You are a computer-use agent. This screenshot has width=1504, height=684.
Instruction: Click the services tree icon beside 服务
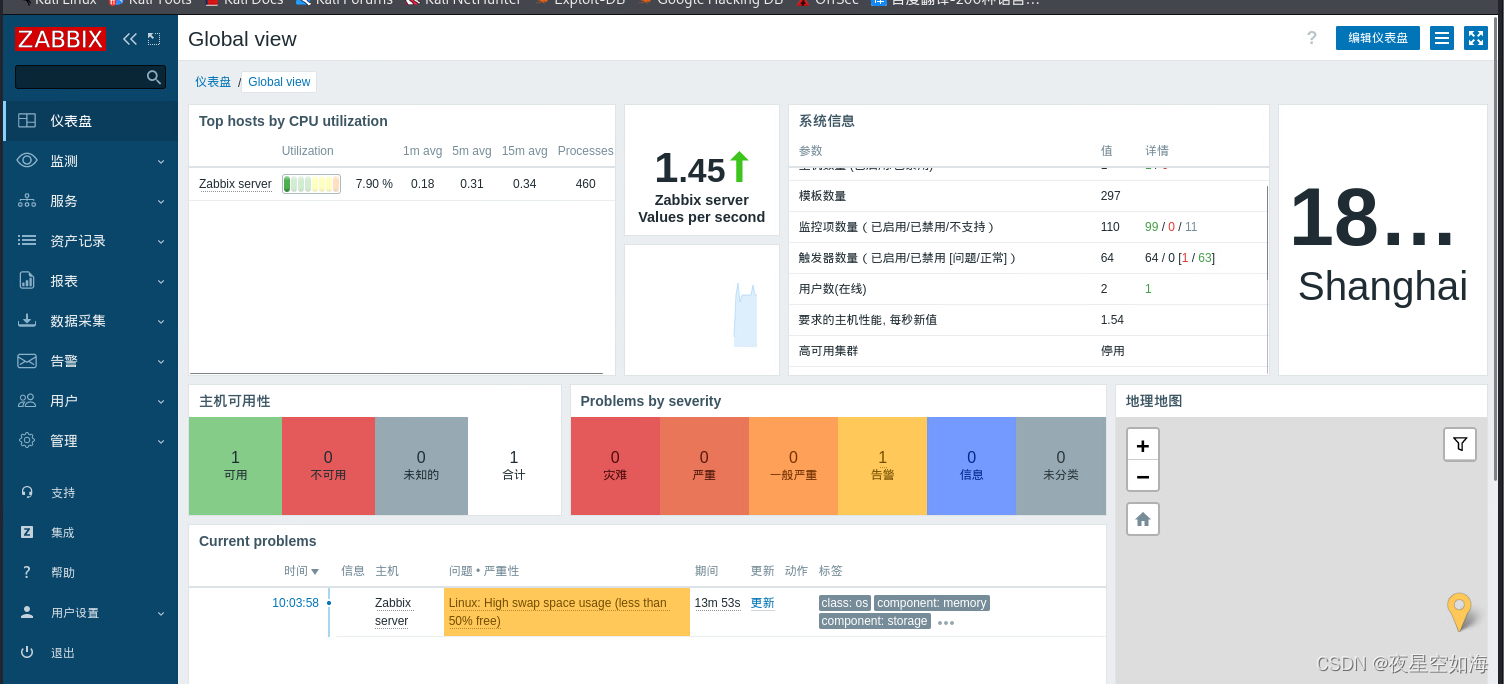[27, 201]
